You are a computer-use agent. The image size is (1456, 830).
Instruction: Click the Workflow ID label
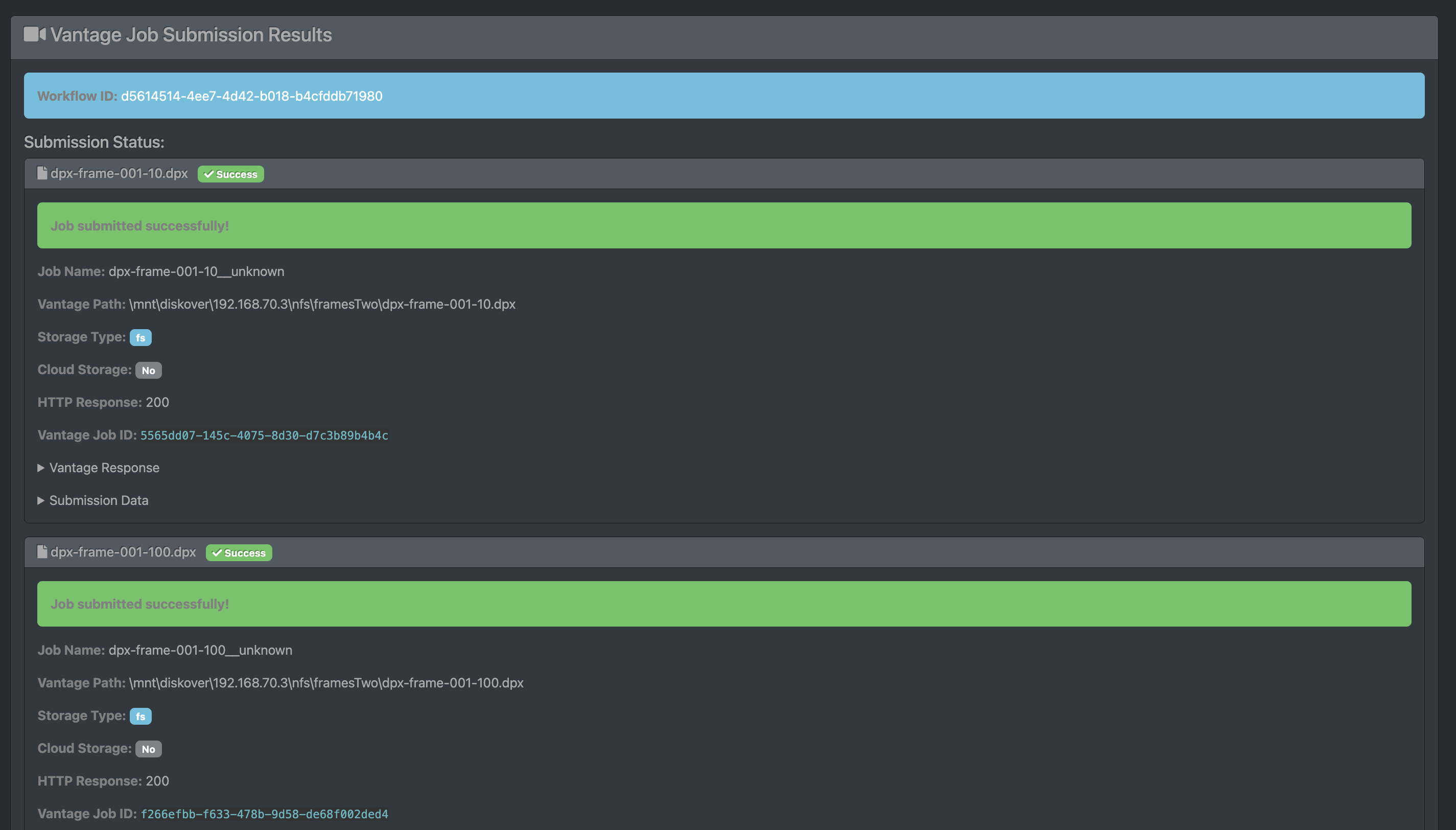pyautogui.click(x=78, y=96)
